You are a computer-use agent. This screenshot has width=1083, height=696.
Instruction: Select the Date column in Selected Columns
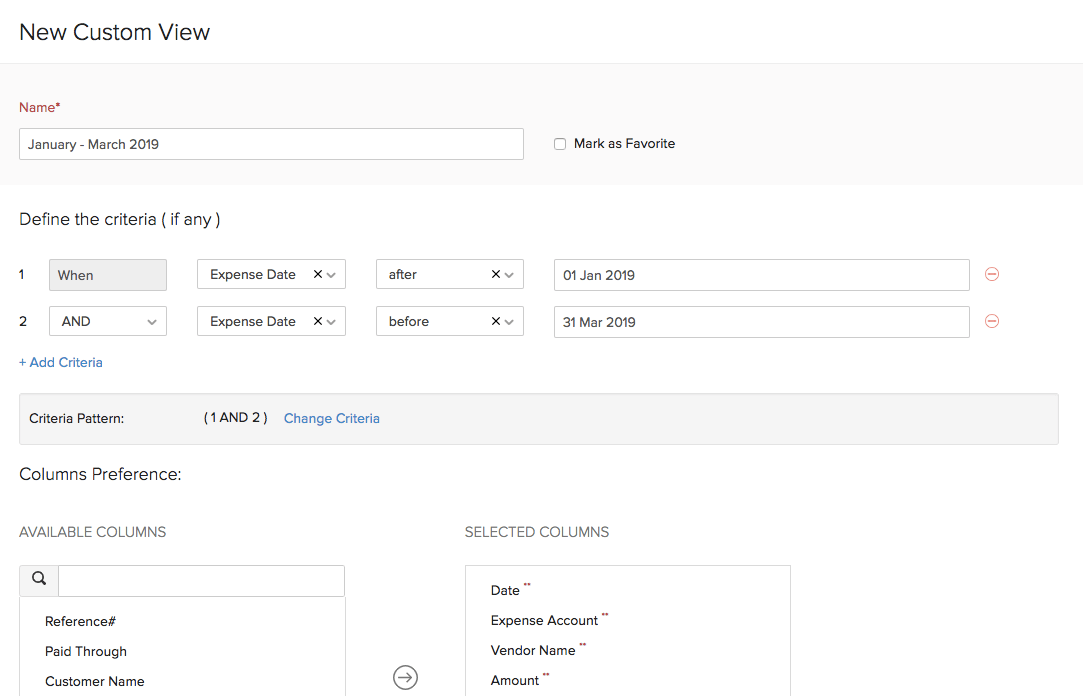(x=502, y=590)
